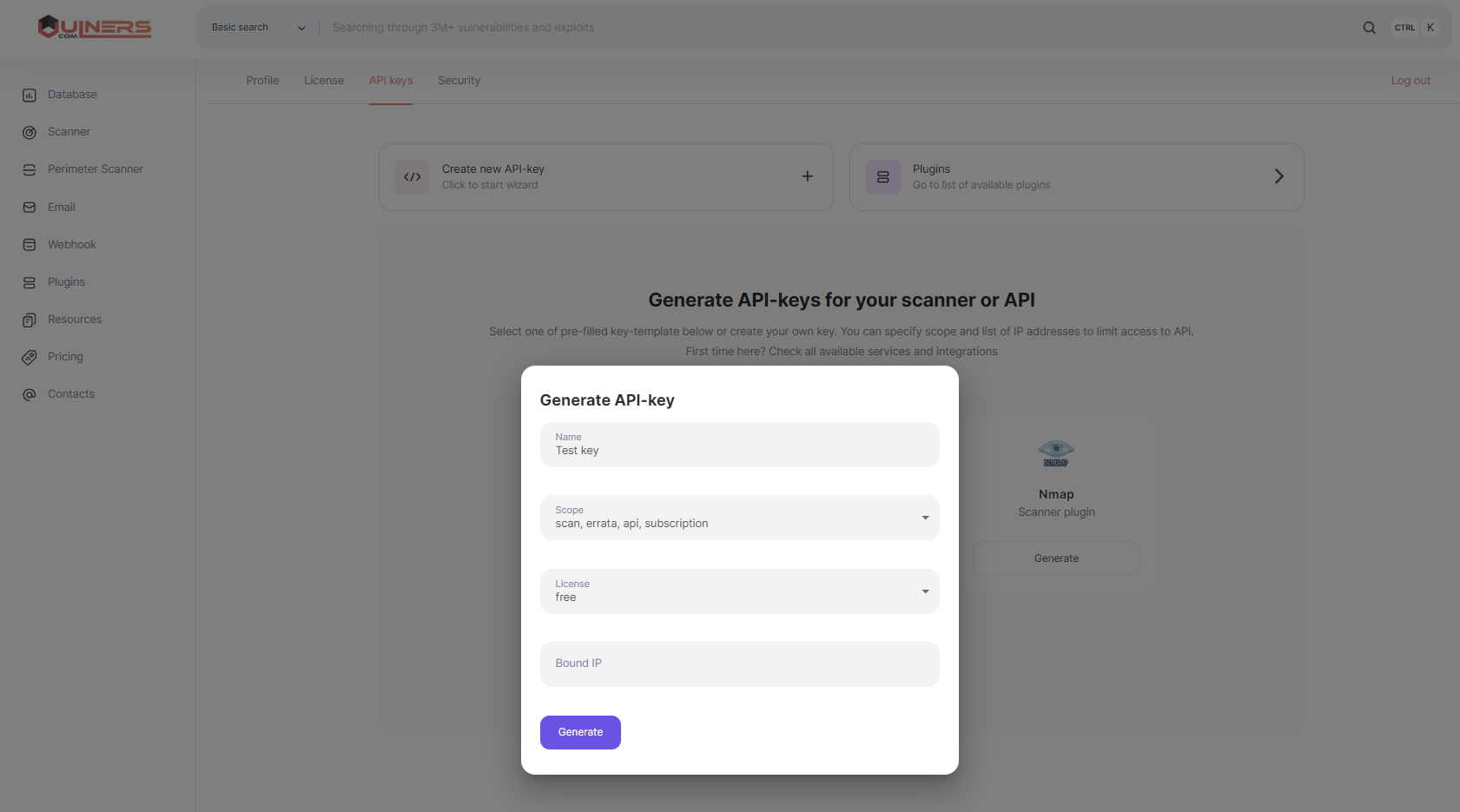Screen dimensions: 1460x812
Task: Click the Bound IP input field
Action: (x=739, y=664)
